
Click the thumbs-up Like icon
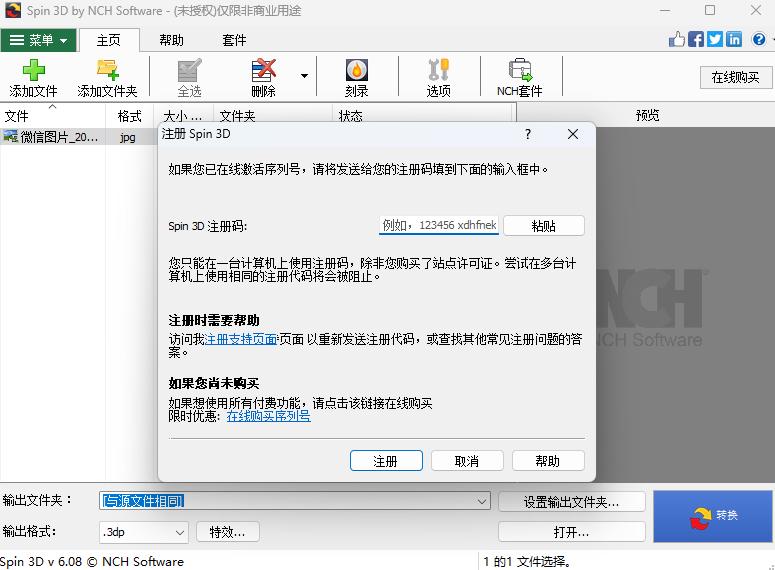tap(677, 39)
